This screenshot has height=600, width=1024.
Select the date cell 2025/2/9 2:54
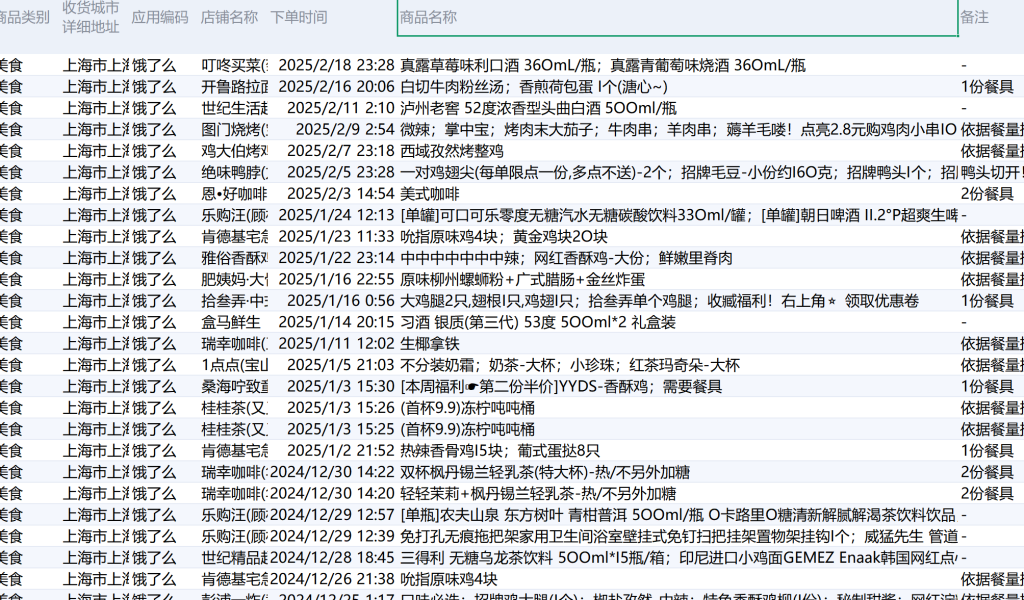pos(345,130)
